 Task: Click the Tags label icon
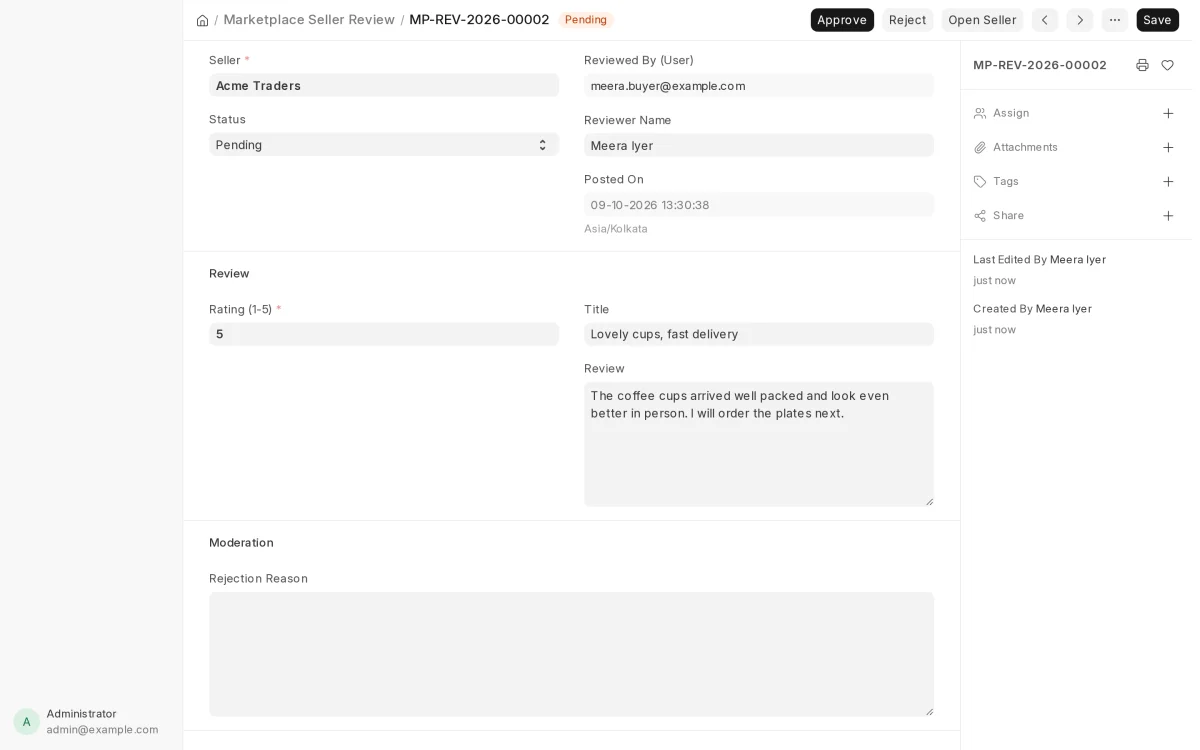(x=980, y=181)
